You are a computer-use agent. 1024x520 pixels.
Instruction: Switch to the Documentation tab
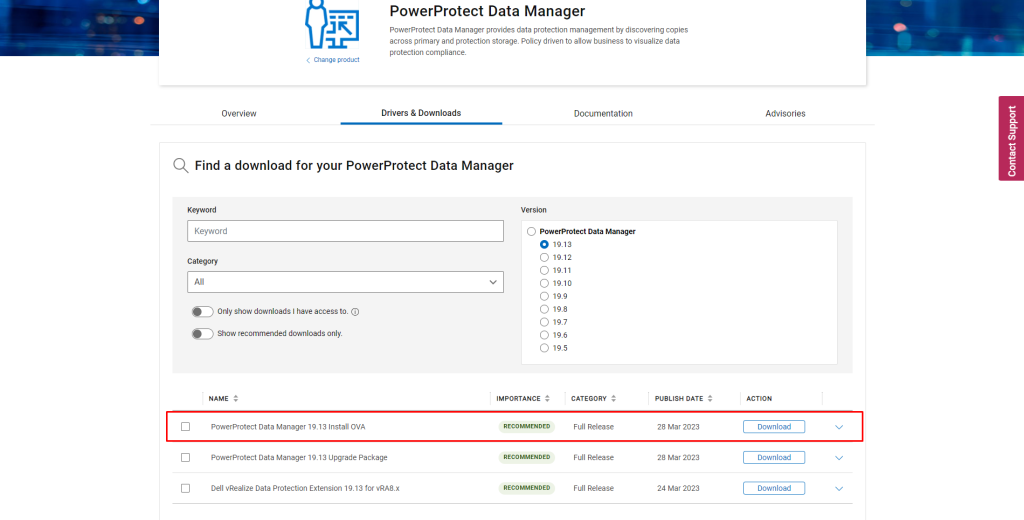tap(603, 113)
